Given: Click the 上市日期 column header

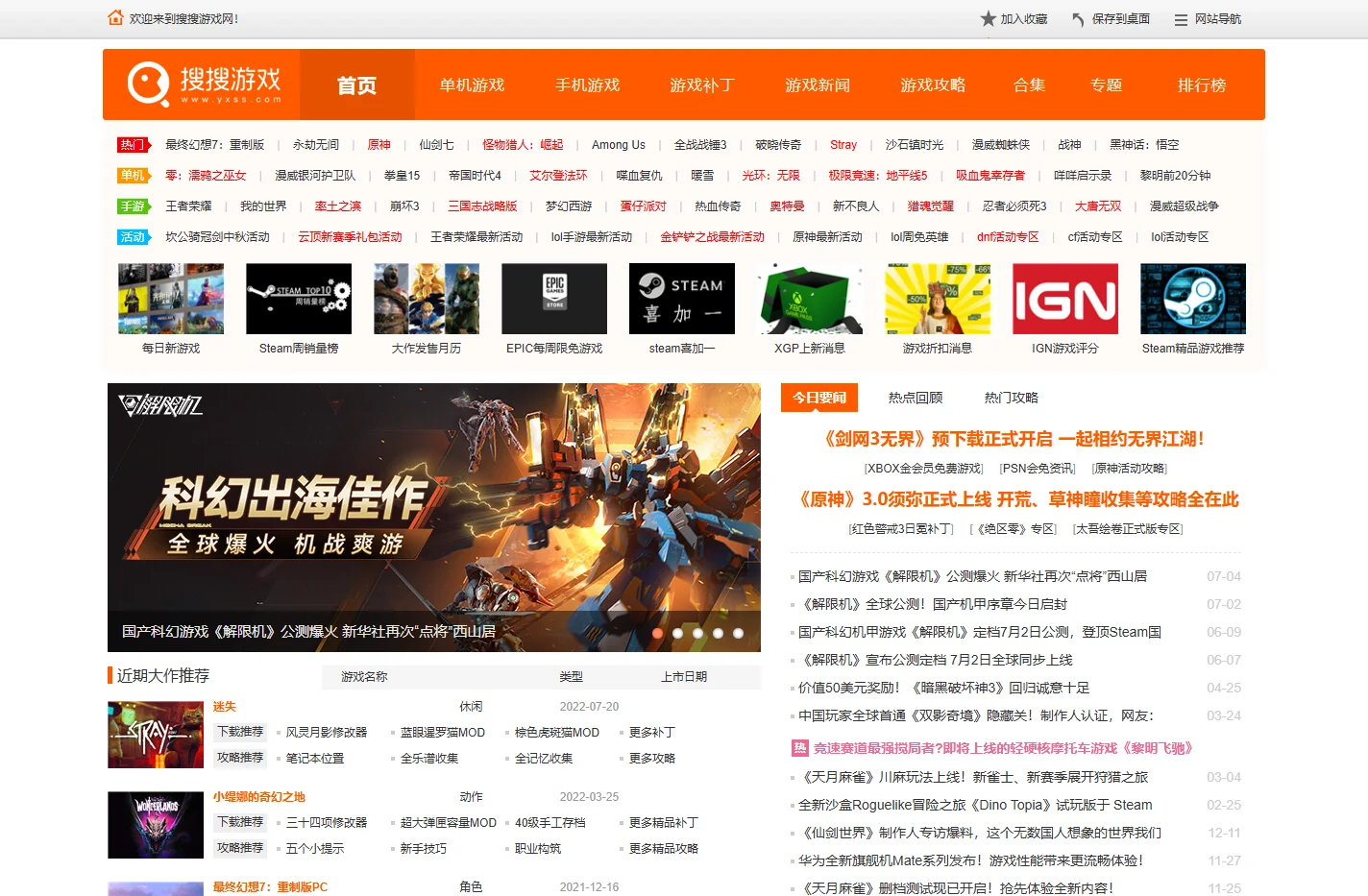Looking at the screenshot, I should [x=684, y=677].
